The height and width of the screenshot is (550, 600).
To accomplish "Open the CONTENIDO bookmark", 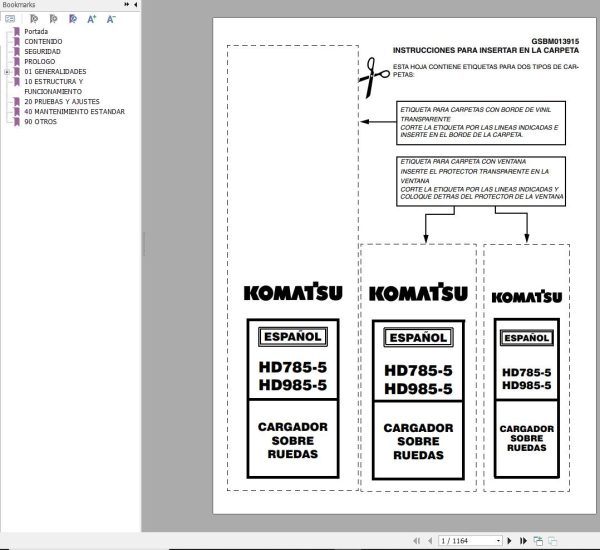I will point(43,41).
